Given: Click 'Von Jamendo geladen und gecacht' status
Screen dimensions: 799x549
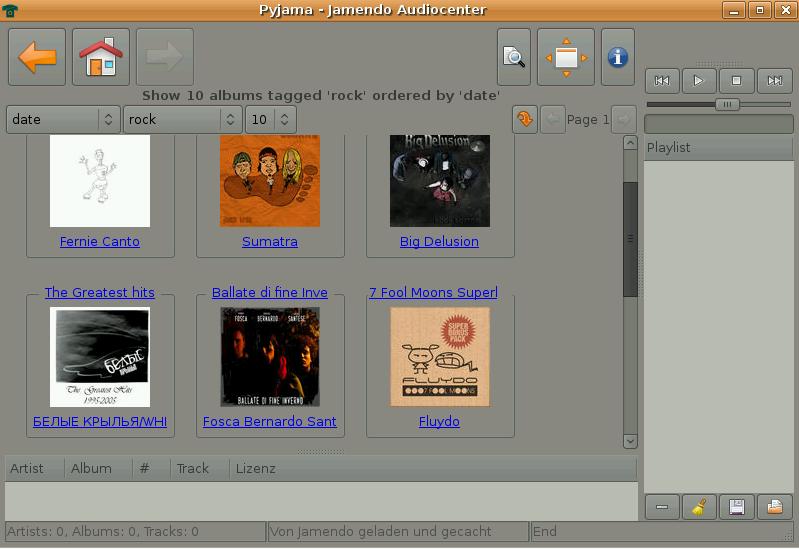Looking at the screenshot, I should coord(381,532).
